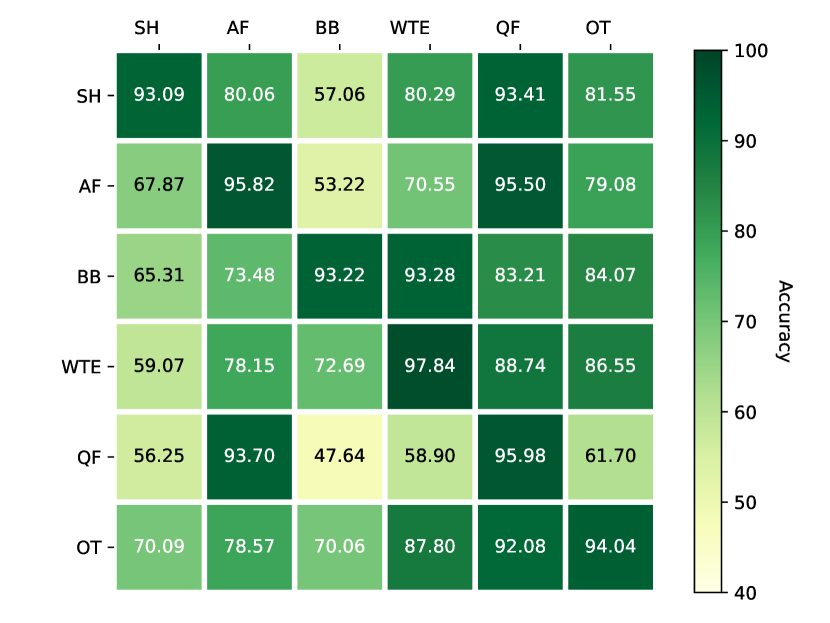Select the cell showing 80.06

[x=249, y=96]
